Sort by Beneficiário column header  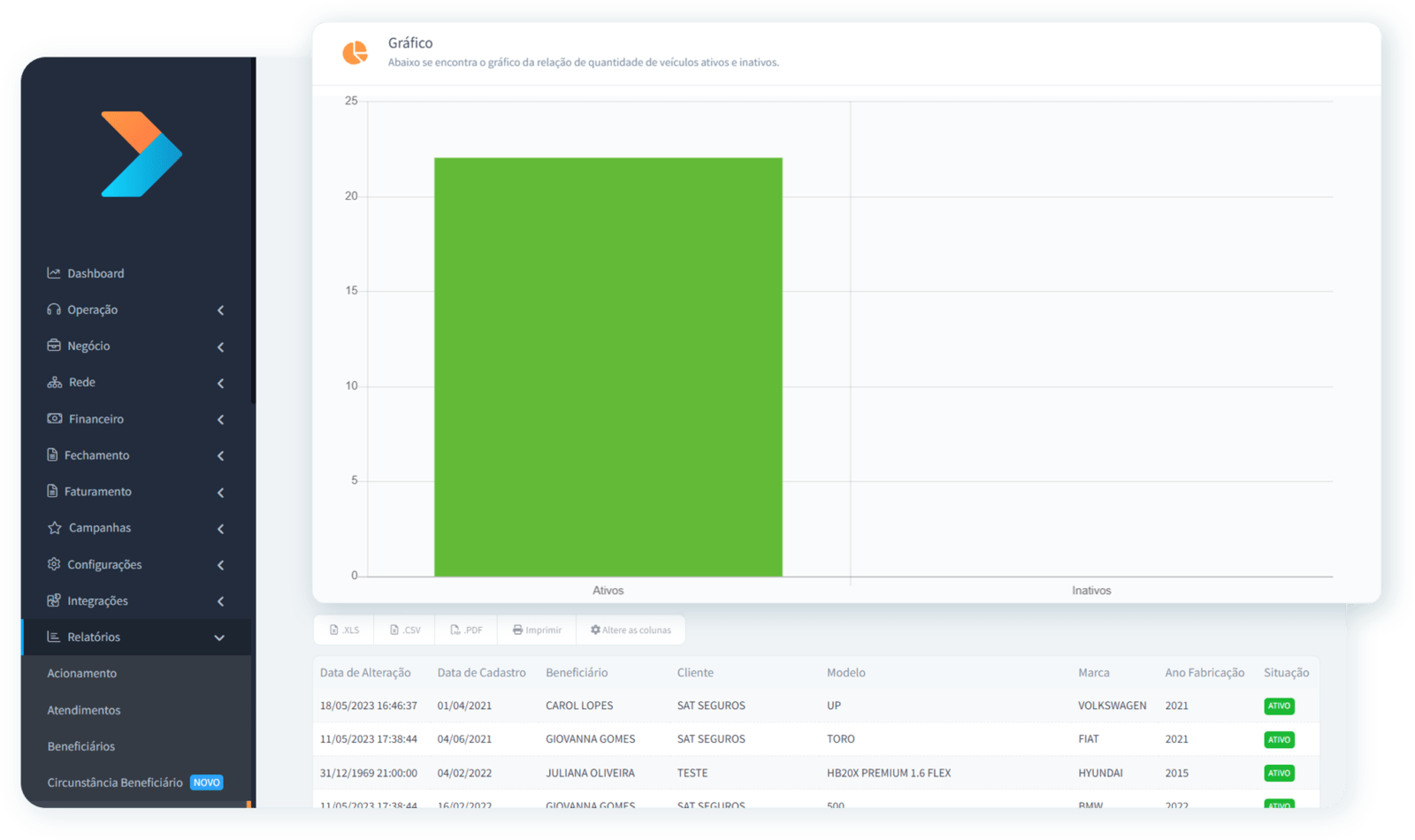coord(577,673)
